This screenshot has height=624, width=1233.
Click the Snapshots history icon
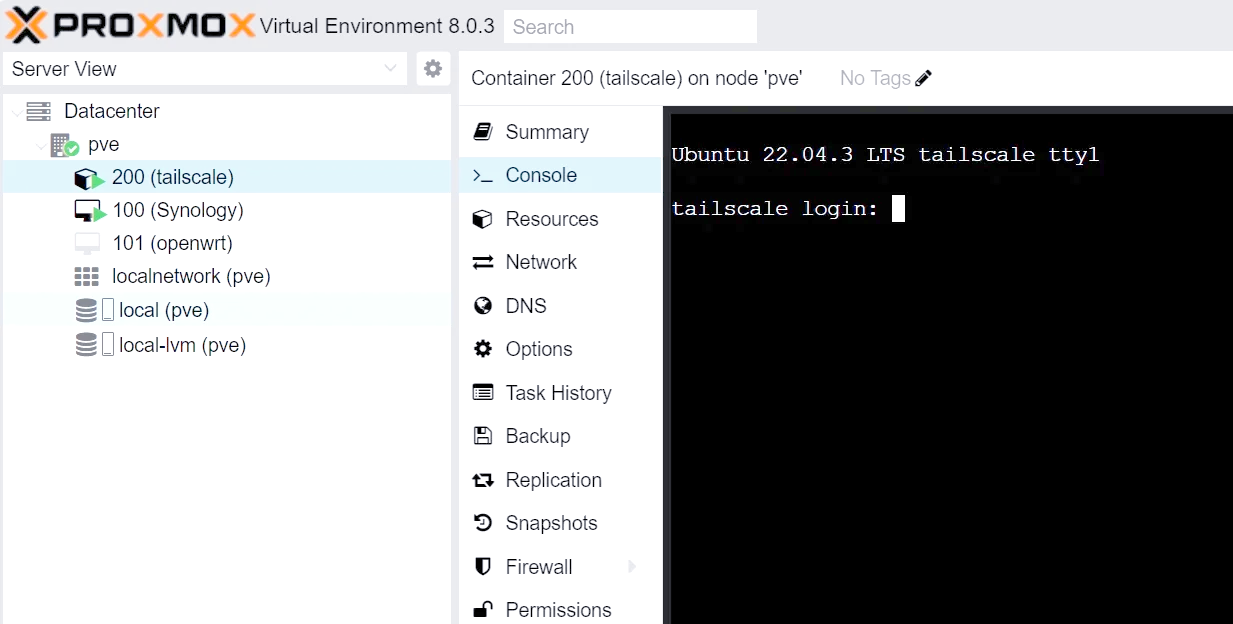[x=483, y=523]
